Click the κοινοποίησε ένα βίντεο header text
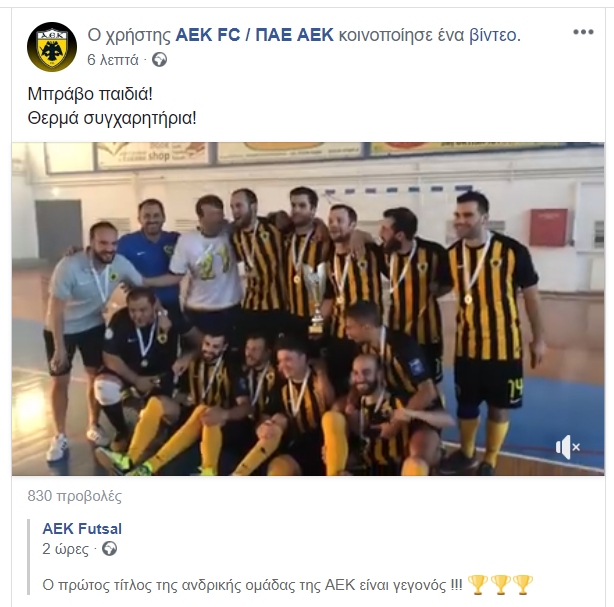Viewport: 614px width, 607px height. [x=430, y=35]
